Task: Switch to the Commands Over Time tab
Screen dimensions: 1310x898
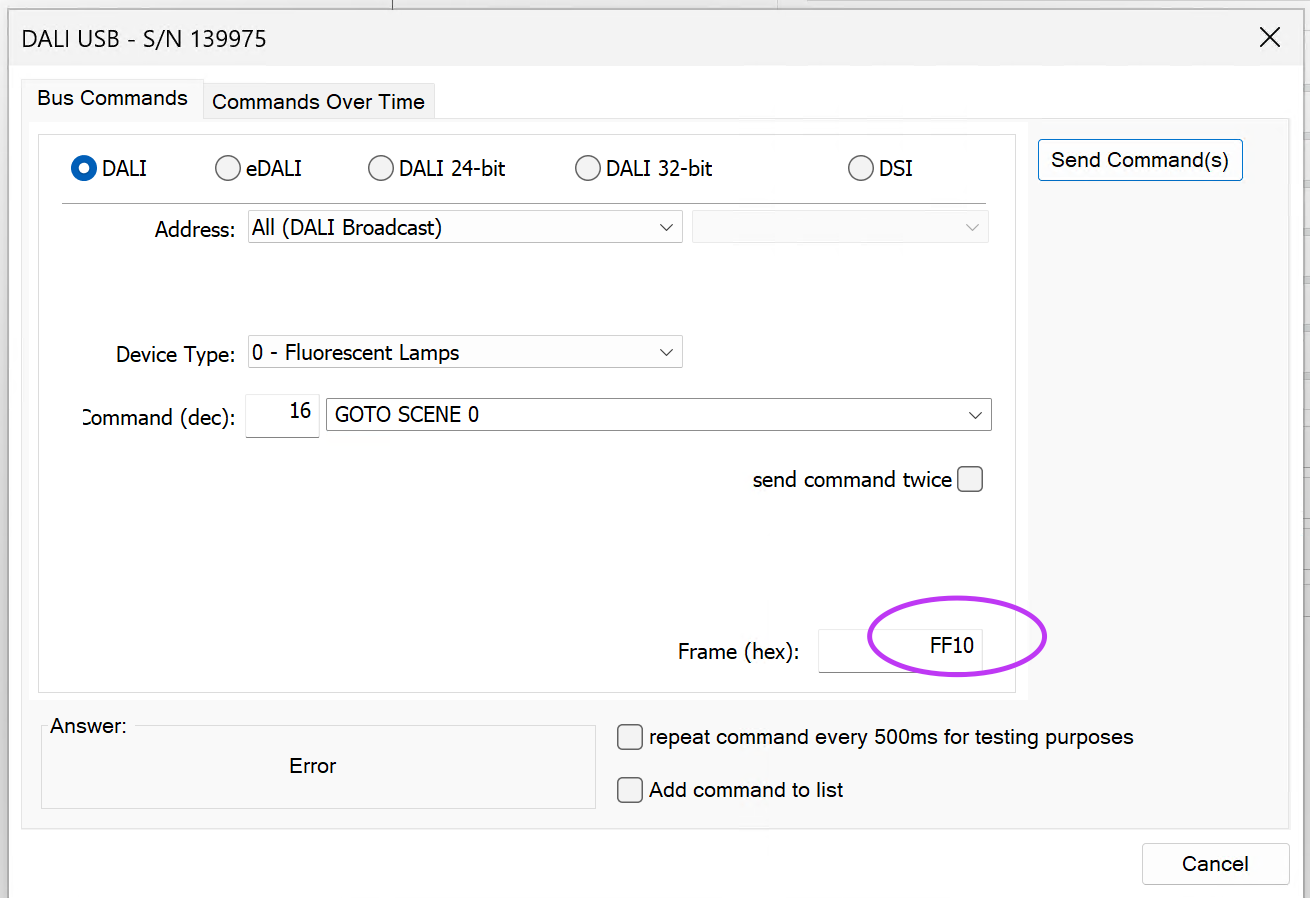Action: pyautogui.click(x=318, y=102)
